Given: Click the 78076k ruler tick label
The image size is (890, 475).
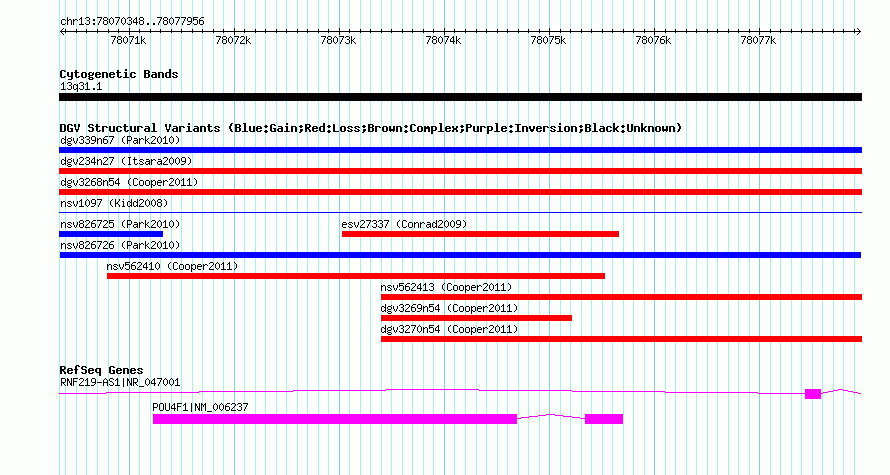Looking at the screenshot, I should [x=653, y=40].
